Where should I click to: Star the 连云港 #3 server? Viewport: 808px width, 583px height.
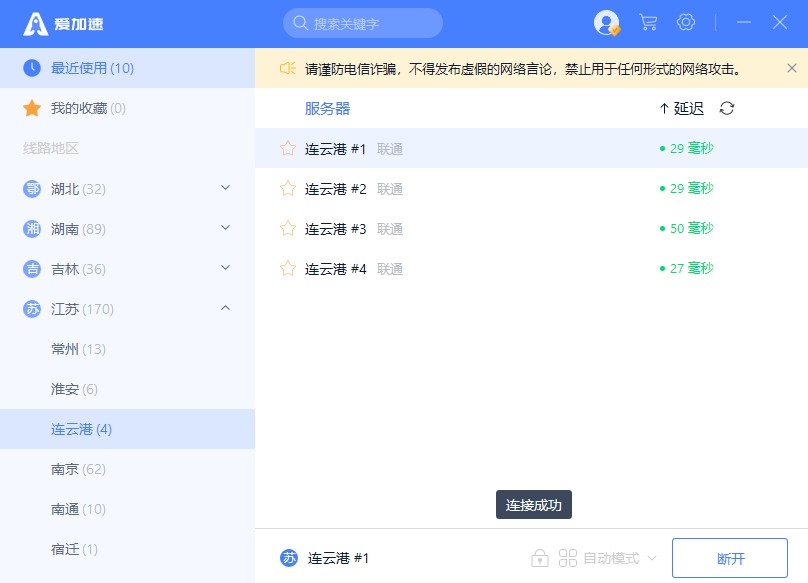pyautogui.click(x=288, y=228)
